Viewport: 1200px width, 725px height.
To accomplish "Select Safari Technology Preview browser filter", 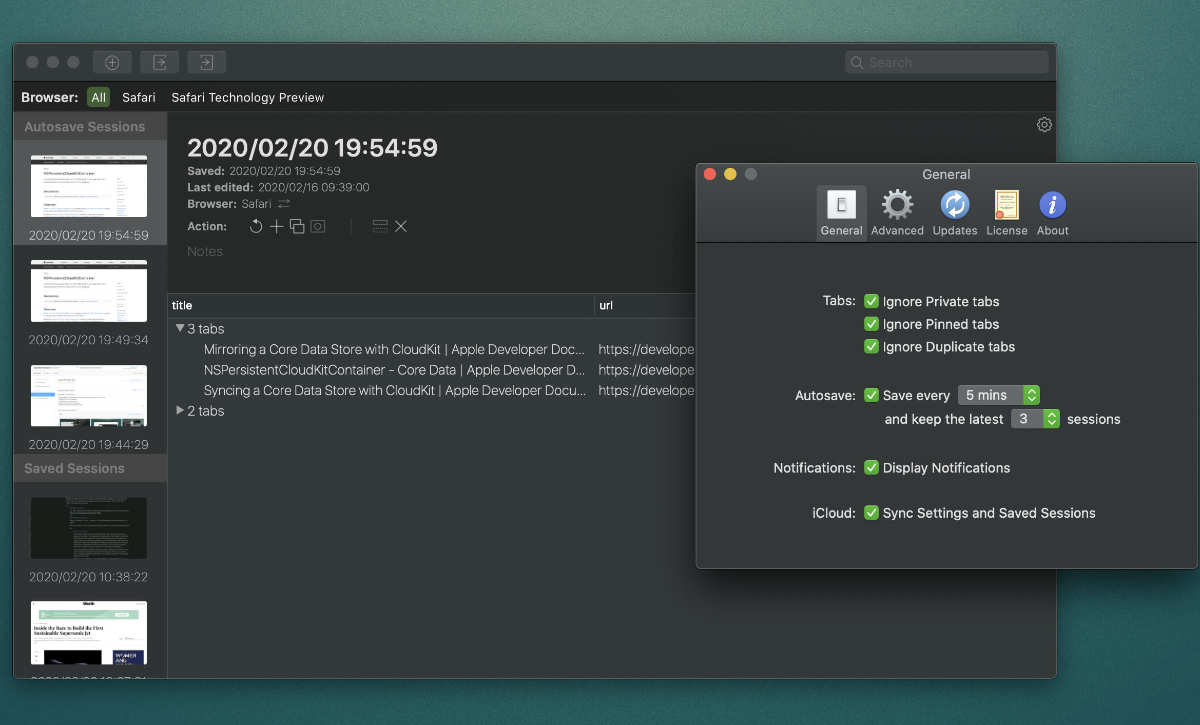I will click(x=247, y=97).
